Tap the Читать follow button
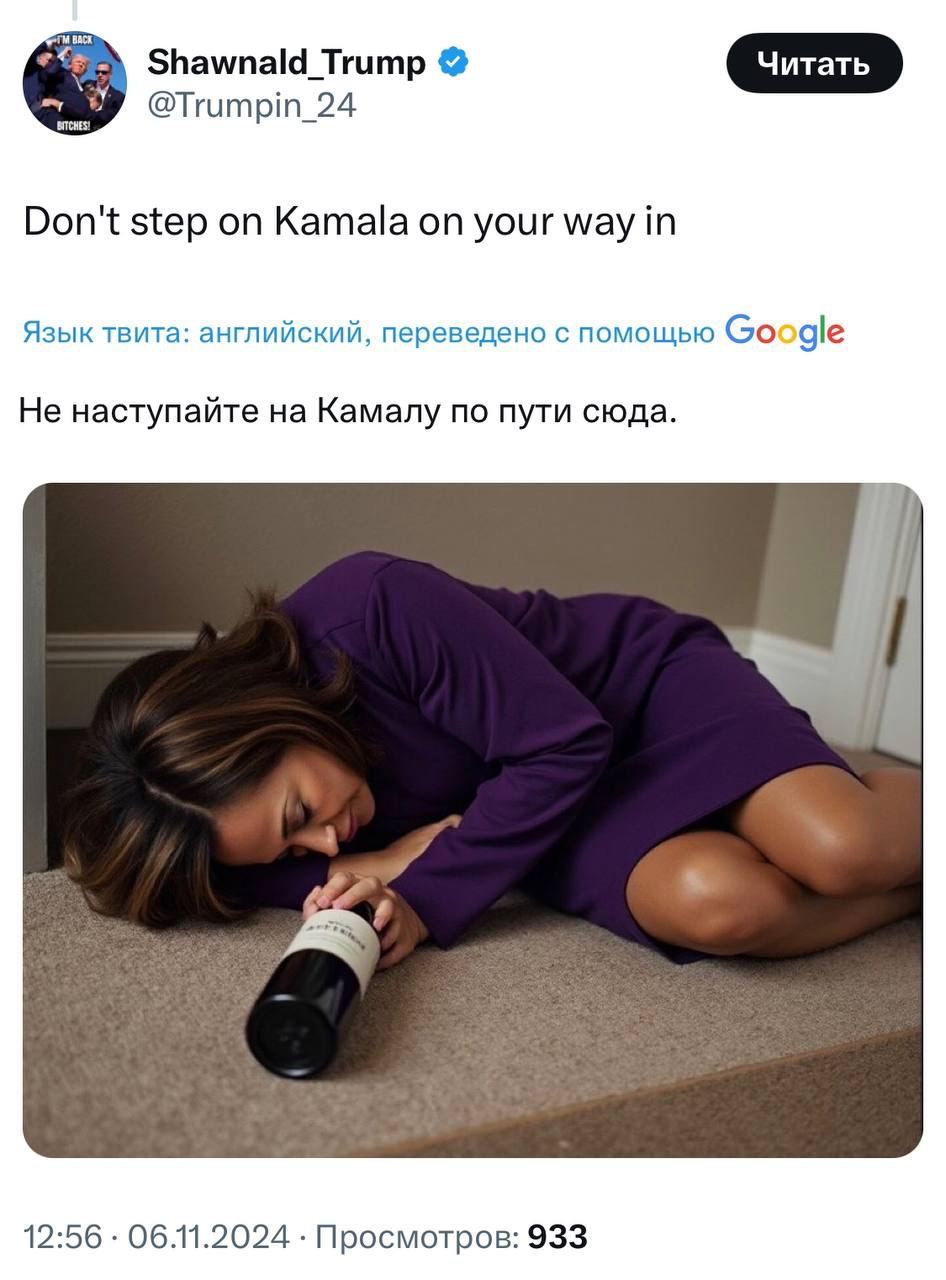 pyautogui.click(x=814, y=64)
